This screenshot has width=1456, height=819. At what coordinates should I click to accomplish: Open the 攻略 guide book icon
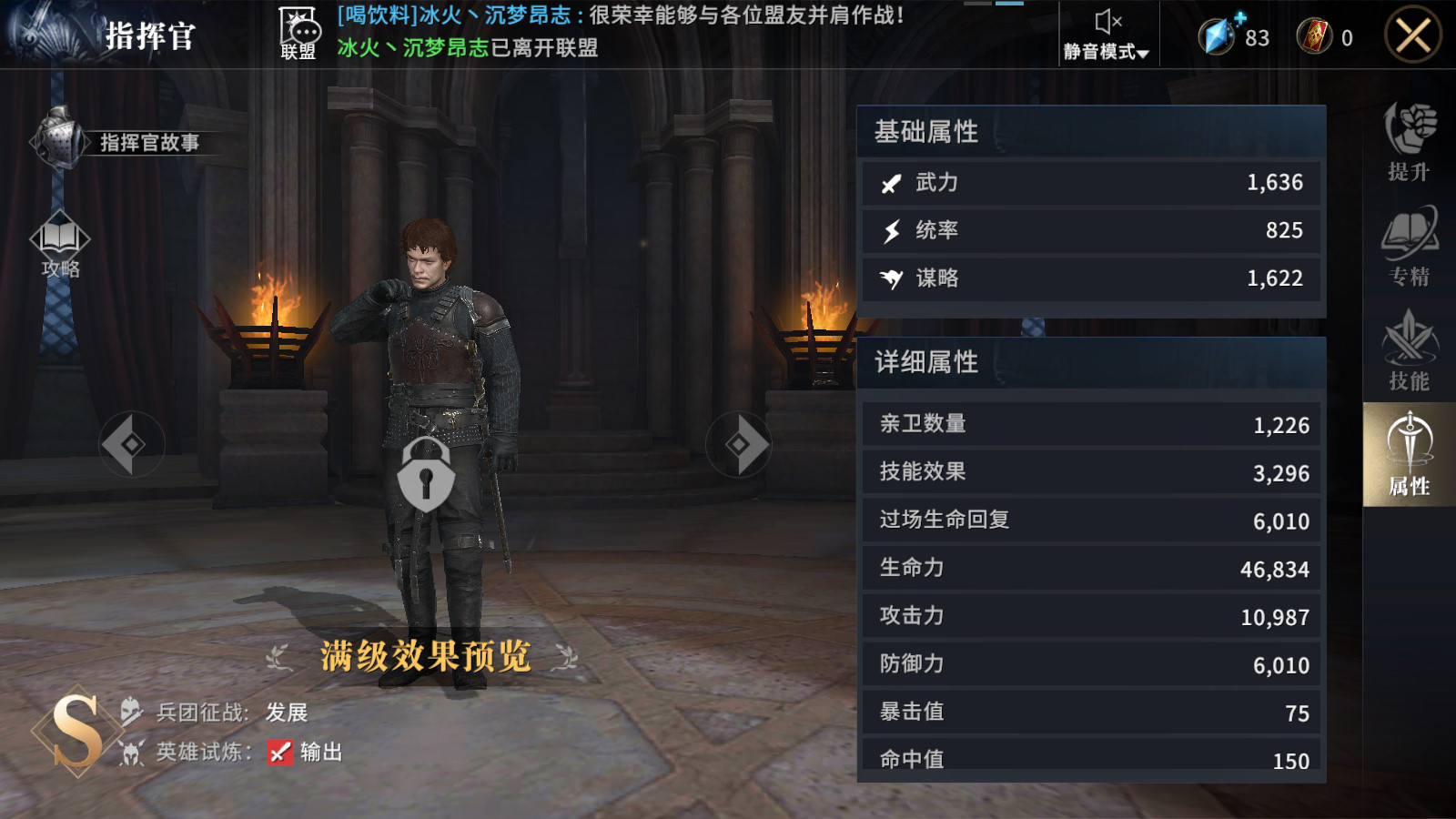60,244
